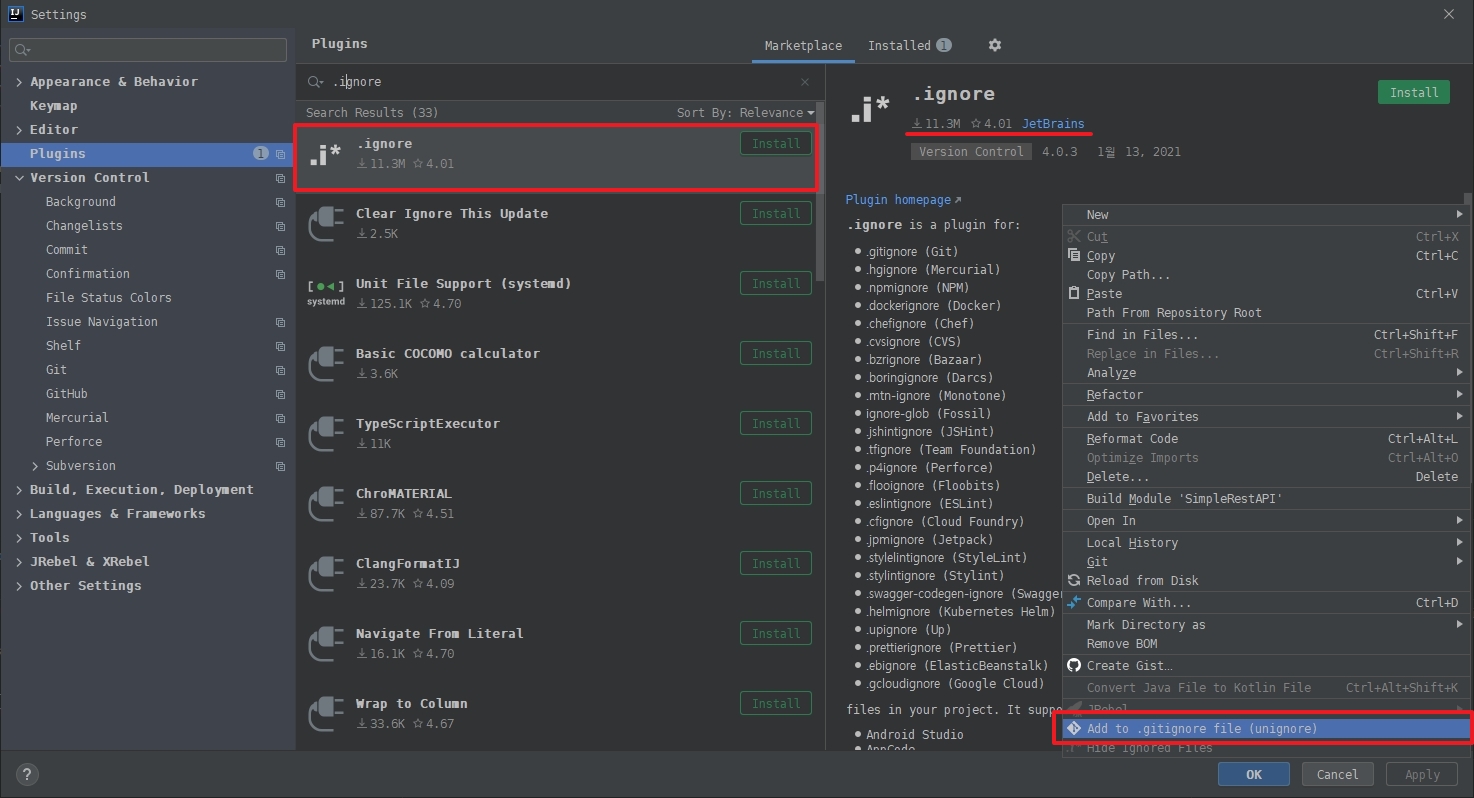Collapse the Version Control section
The height and width of the screenshot is (798, 1474).
tap(19, 178)
